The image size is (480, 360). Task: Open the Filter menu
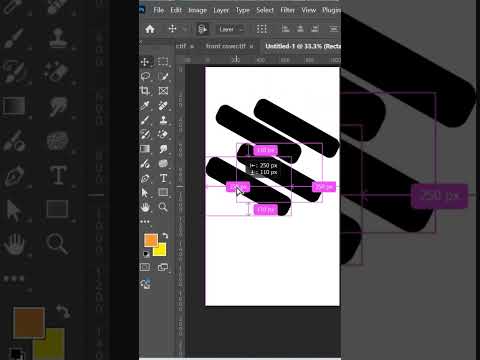tap(288, 10)
